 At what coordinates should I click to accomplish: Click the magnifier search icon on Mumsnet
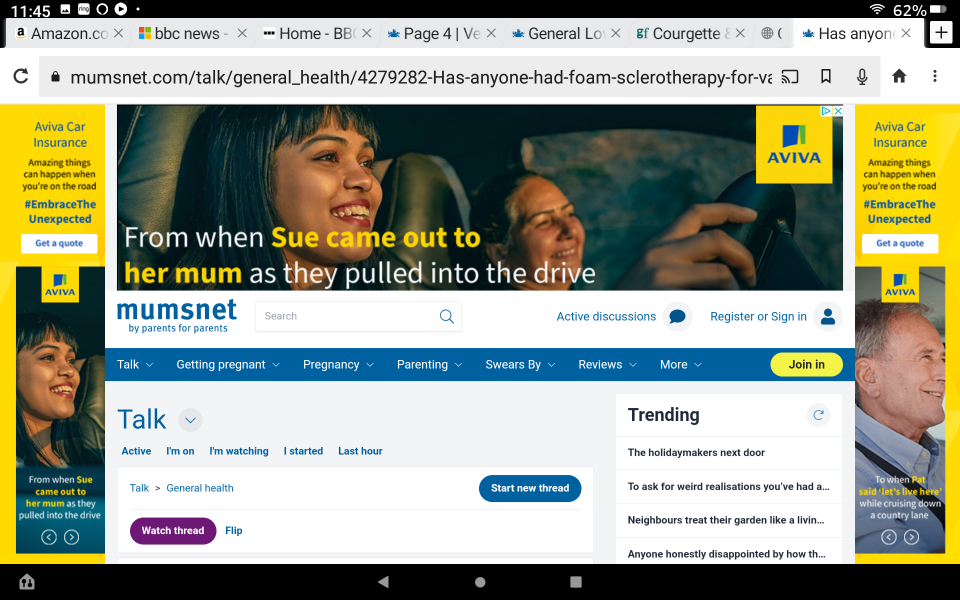pos(446,316)
